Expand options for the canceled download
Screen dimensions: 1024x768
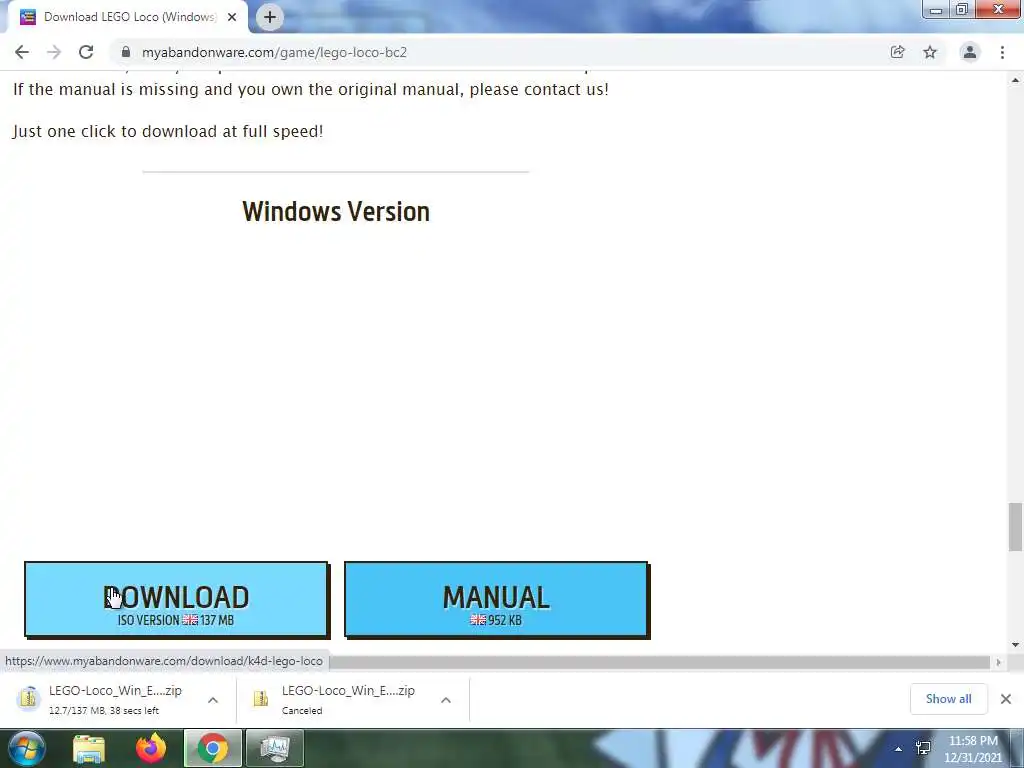coord(446,700)
